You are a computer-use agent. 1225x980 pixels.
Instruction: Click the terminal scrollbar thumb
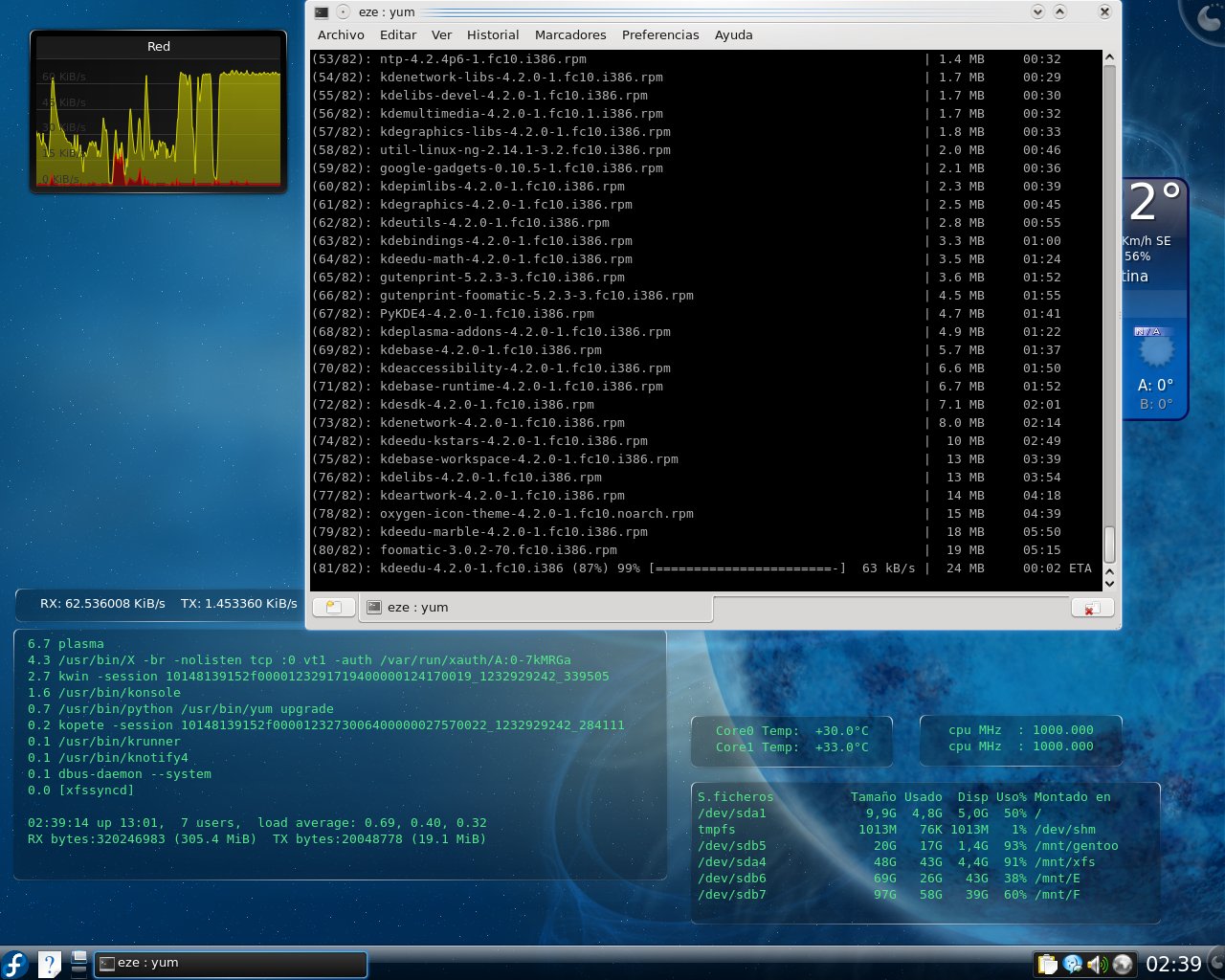coord(1109,545)
